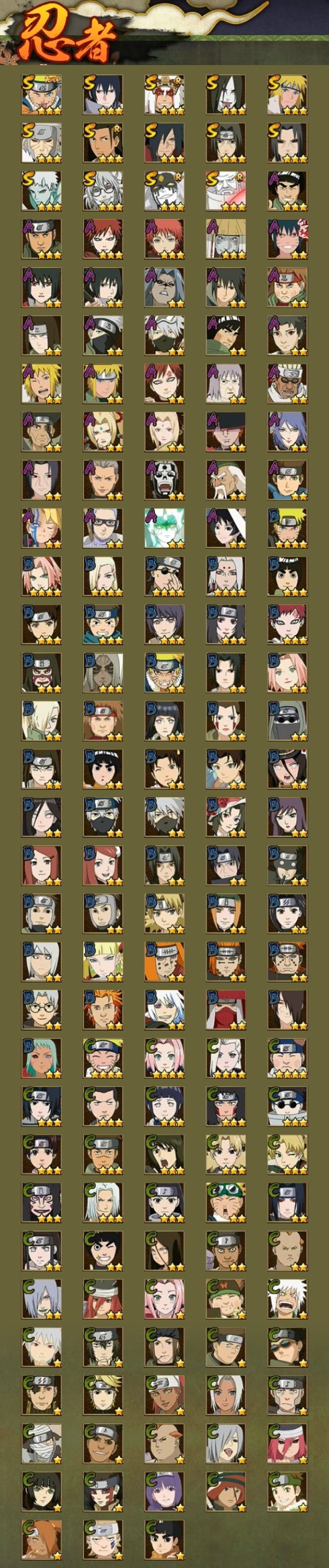Select A-rank Danzo with bandaged eye
Screen dimensions: 329x1568
pyautogui.click(x=41, y=432)
